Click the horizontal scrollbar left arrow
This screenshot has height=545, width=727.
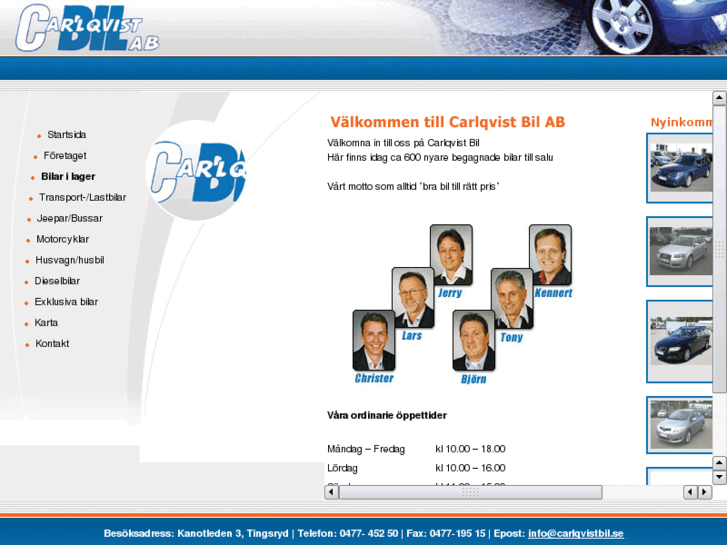click(331, 492)
